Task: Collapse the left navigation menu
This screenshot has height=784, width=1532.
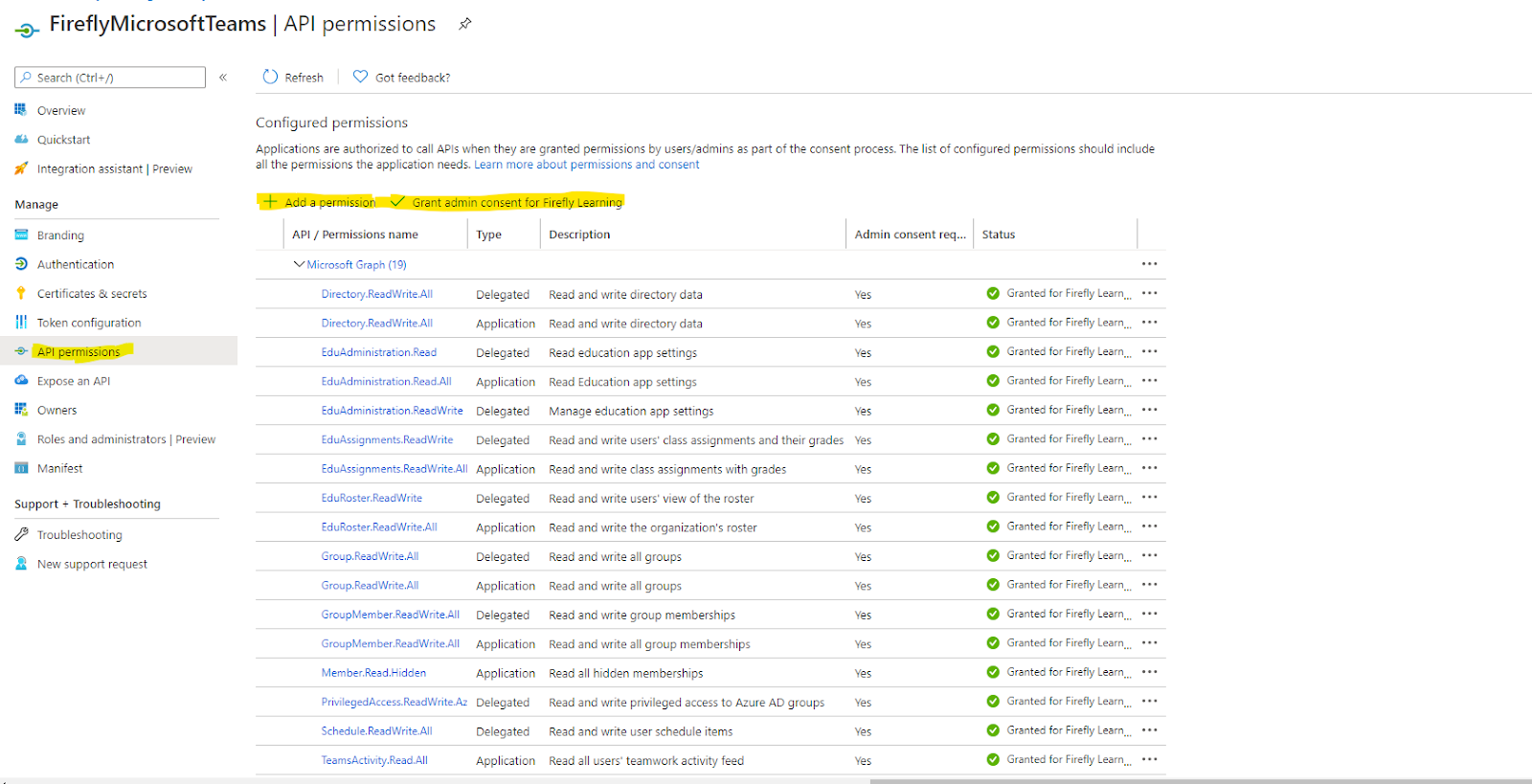Action: click(223, 78)
